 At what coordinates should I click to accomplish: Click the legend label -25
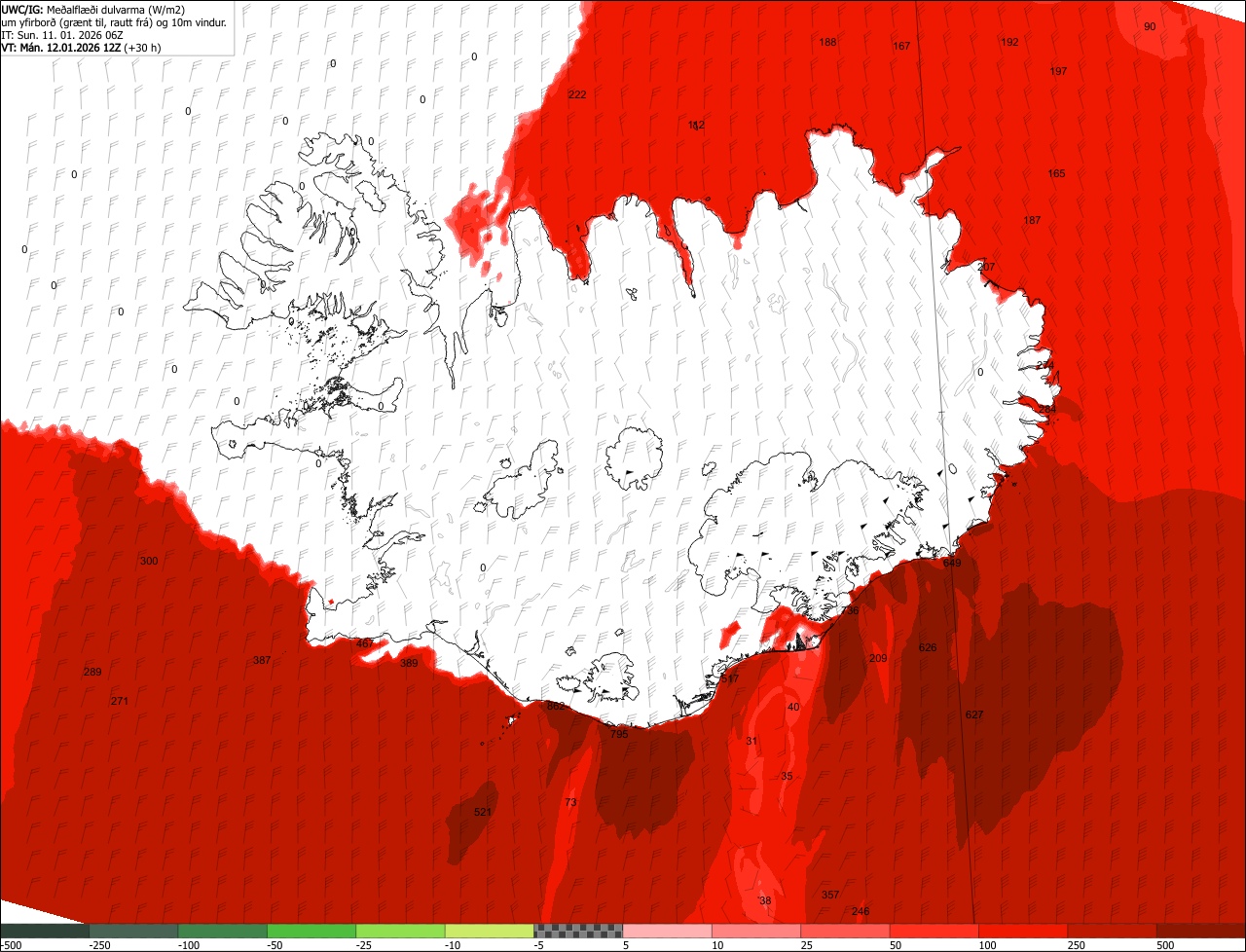364,945
